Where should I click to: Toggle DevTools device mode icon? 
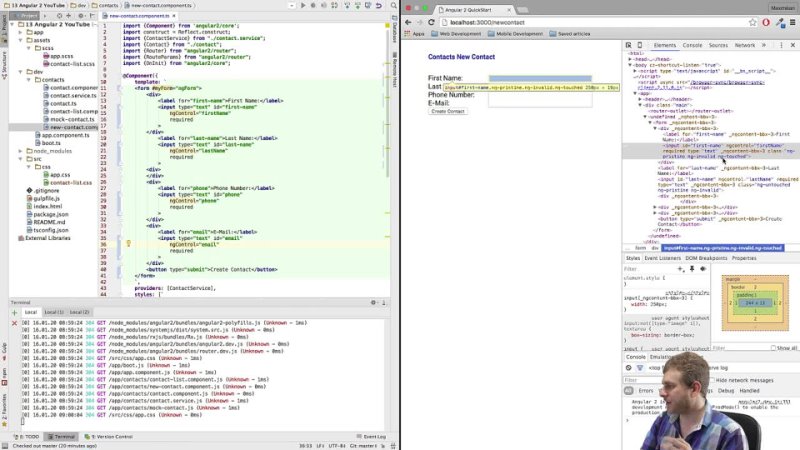640,45
